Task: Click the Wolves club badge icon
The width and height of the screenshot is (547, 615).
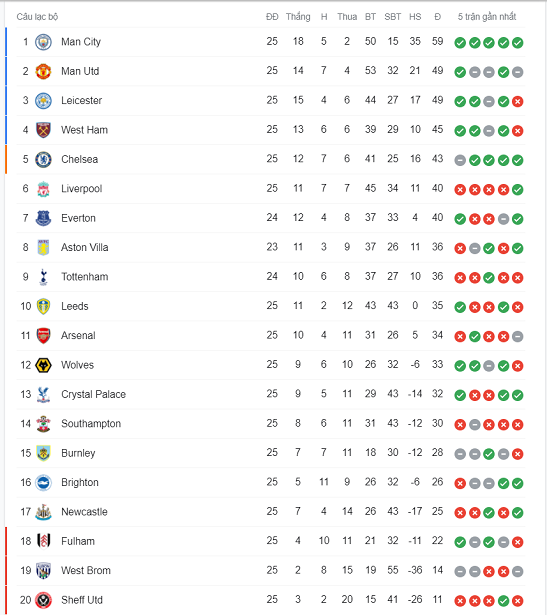Action: coord(43,365)
